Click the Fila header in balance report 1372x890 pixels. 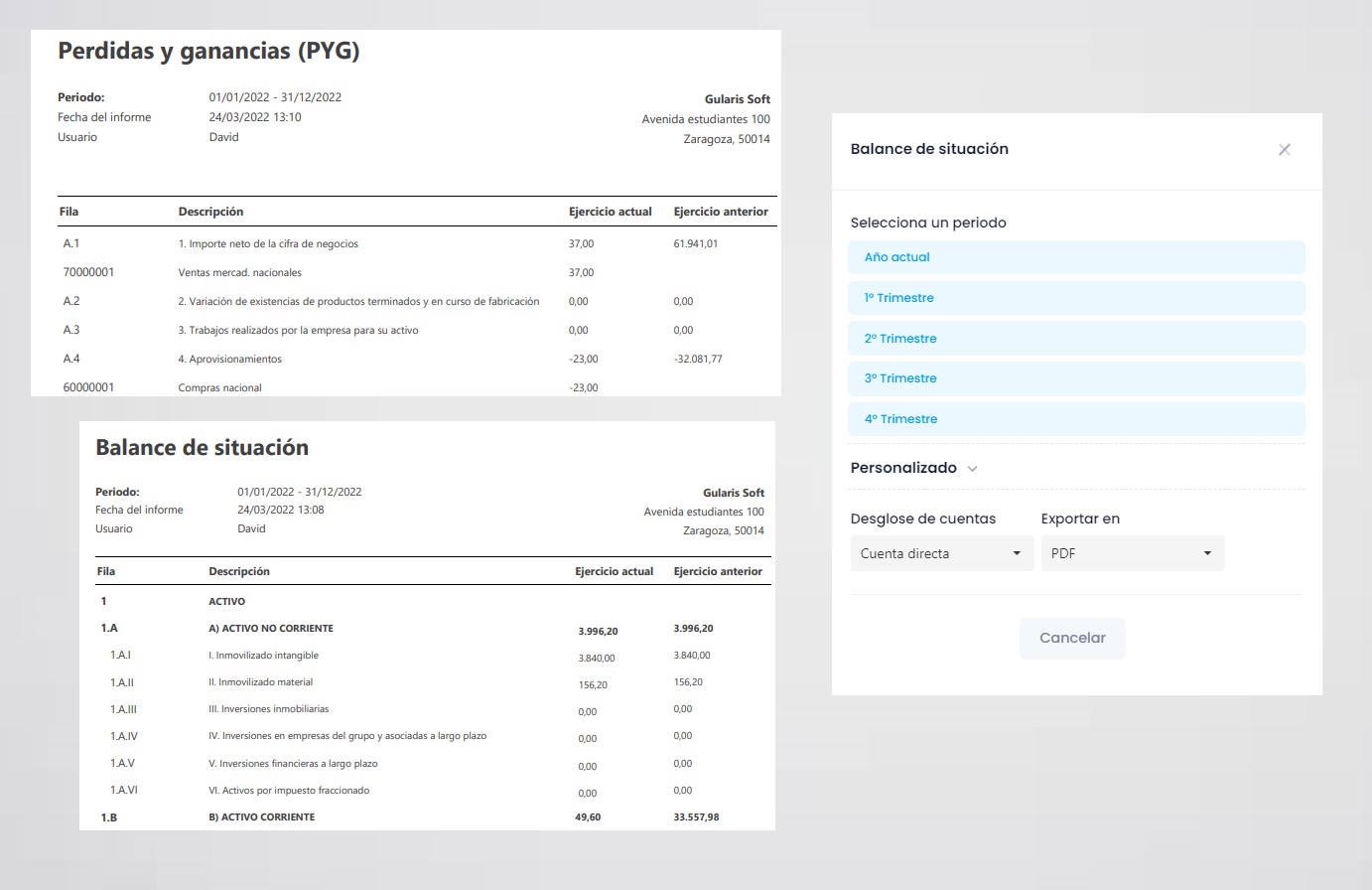pos(106,571)
